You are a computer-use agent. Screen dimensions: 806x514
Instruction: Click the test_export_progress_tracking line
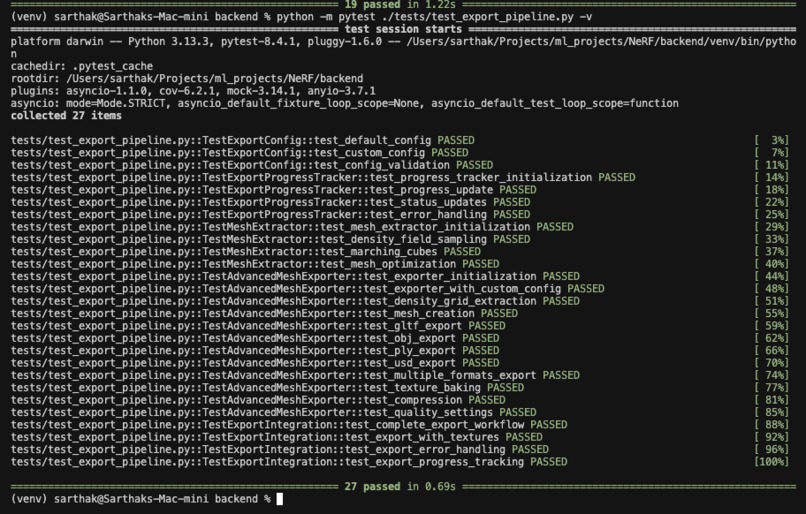click(x=289, y=461)
